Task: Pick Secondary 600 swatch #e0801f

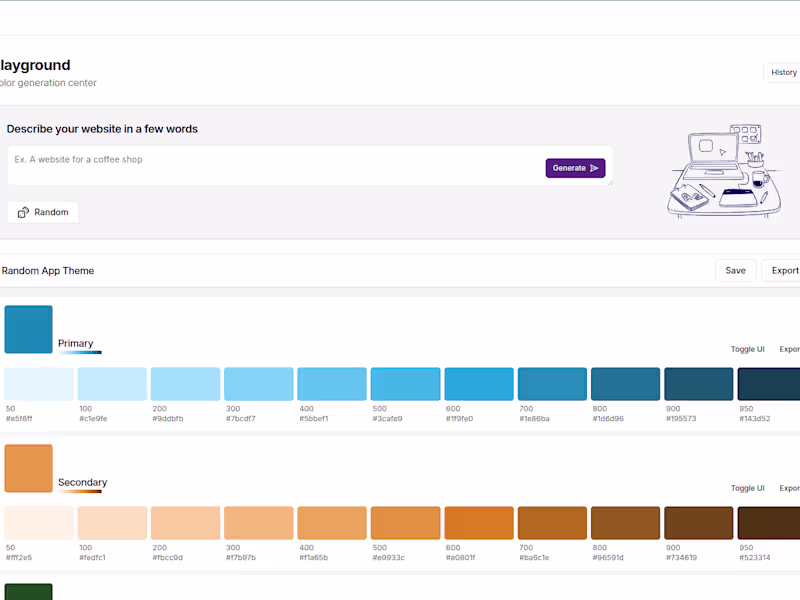Action: tap(479, 523)
